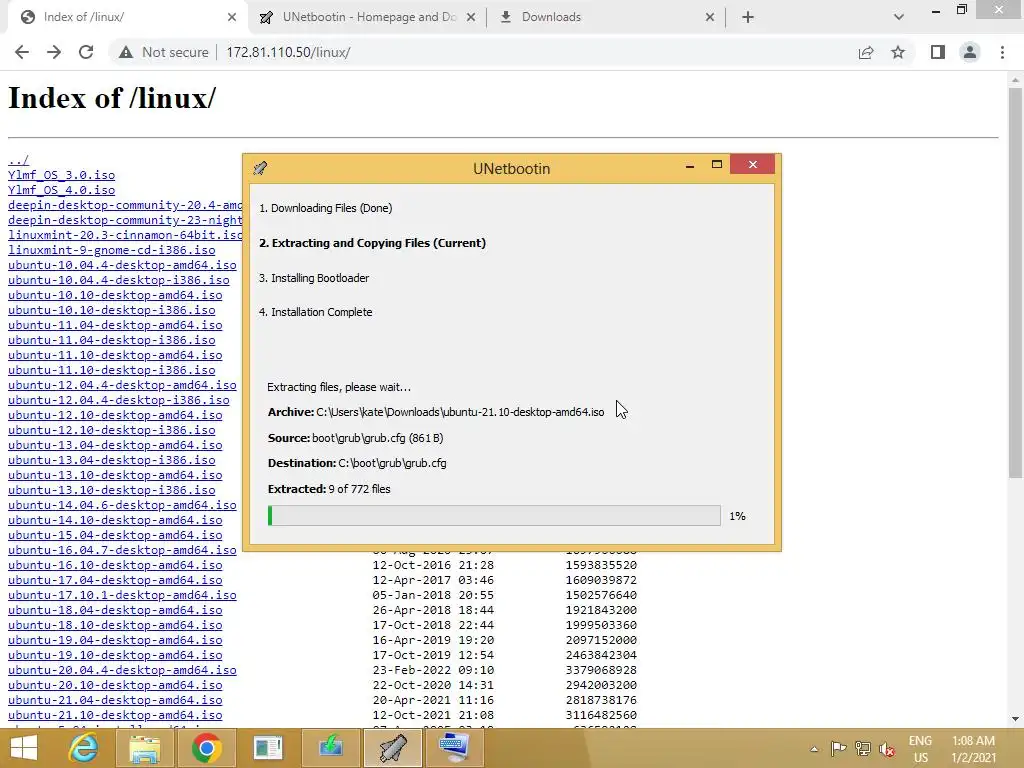Open linuxmint-9-gnome-cd-i386.iso link

coord(112,250)
